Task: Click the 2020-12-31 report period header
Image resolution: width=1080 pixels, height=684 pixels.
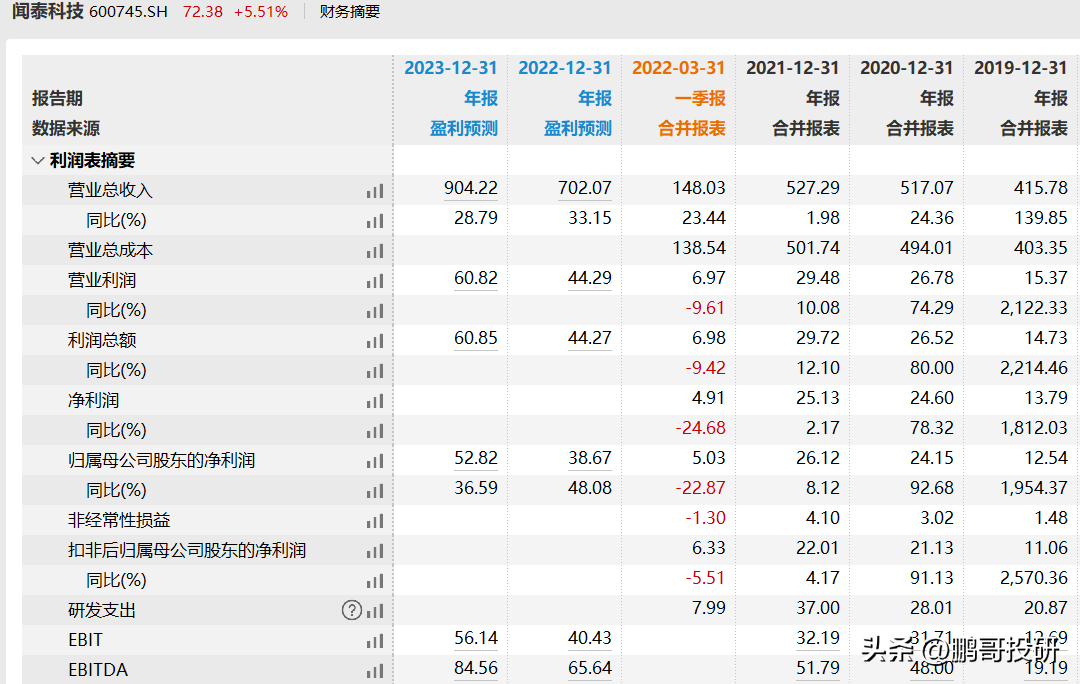Action: tap(906, 68)
